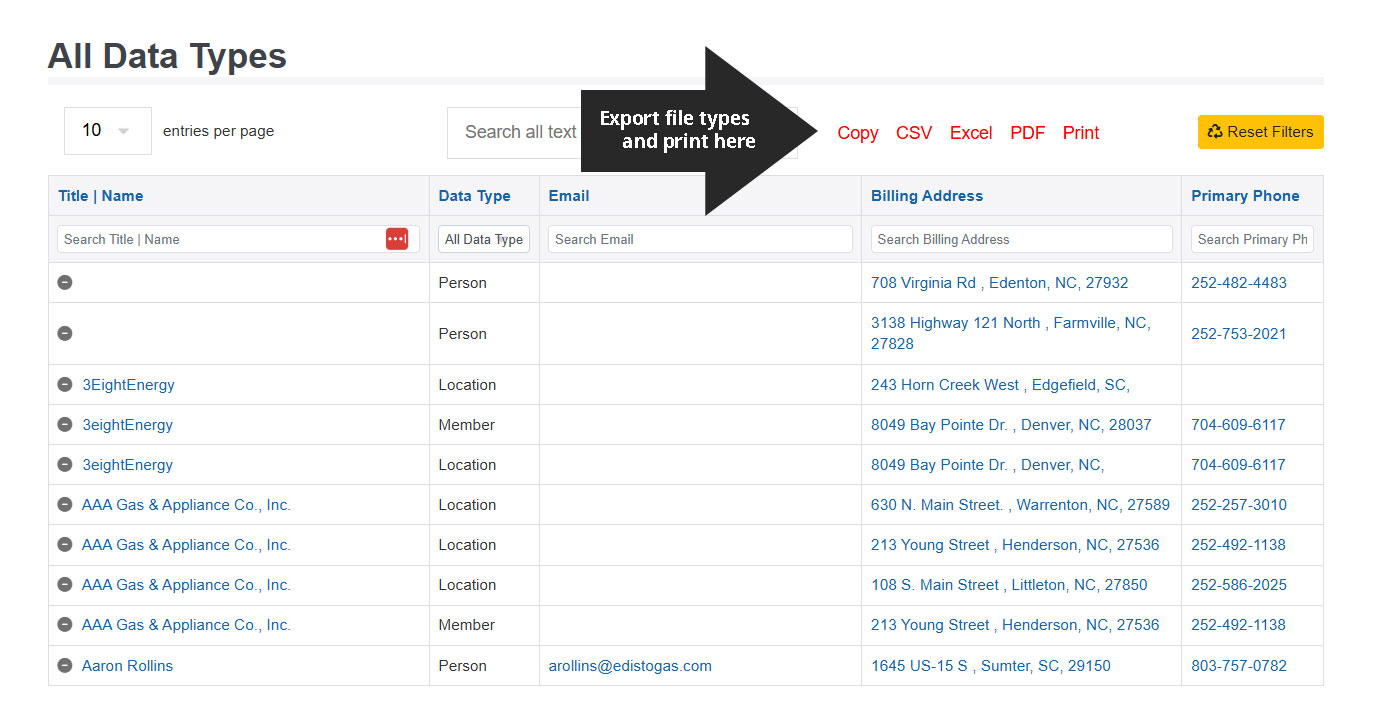Sort by Data Type column header
This screenshot has width=1389, height=709.
point(474,196)
